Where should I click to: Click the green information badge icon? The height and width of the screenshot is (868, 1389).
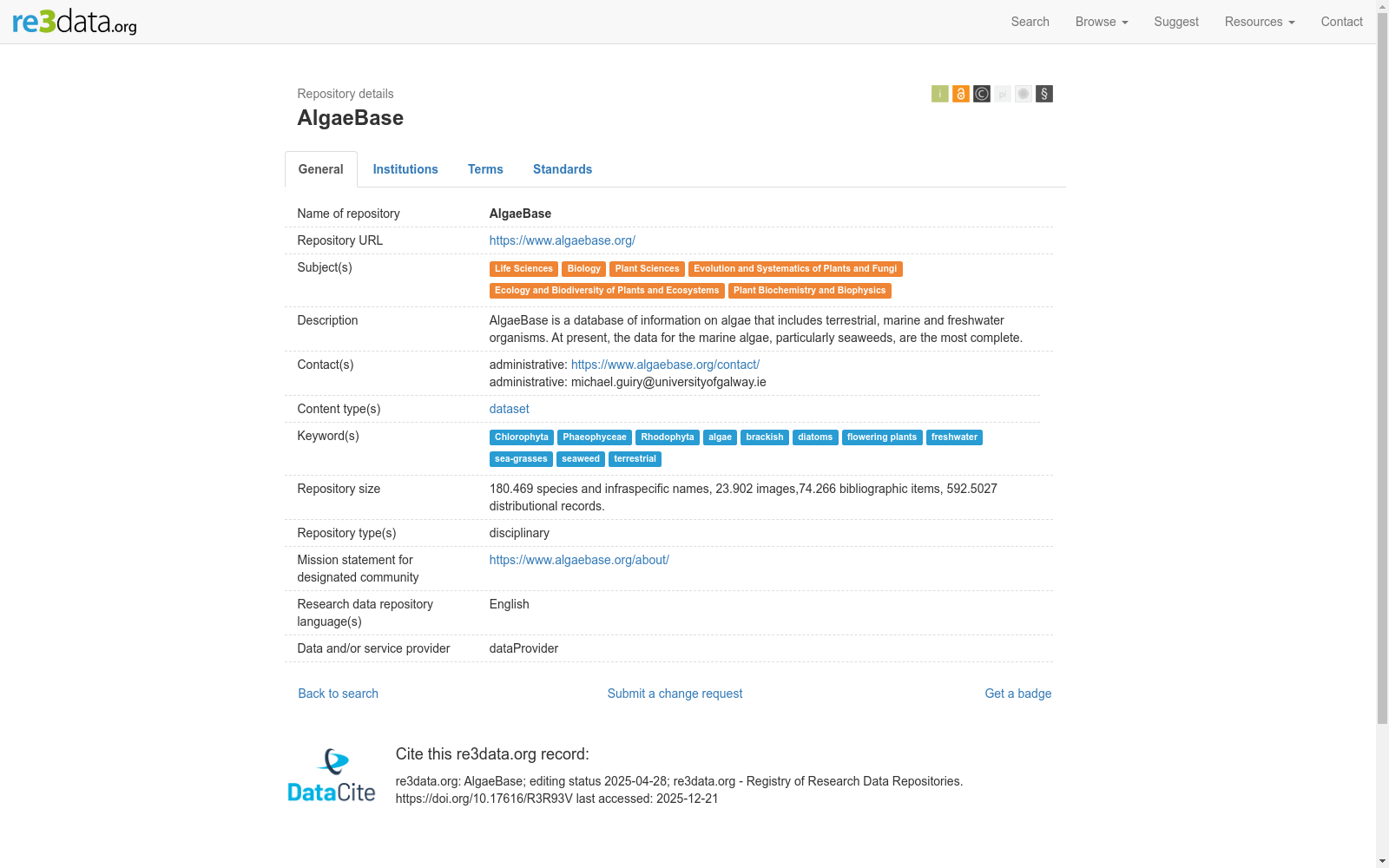(x=939, y=94)
